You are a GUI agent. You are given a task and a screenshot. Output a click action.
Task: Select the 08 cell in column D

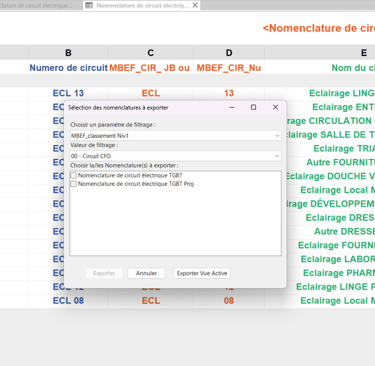229,301
